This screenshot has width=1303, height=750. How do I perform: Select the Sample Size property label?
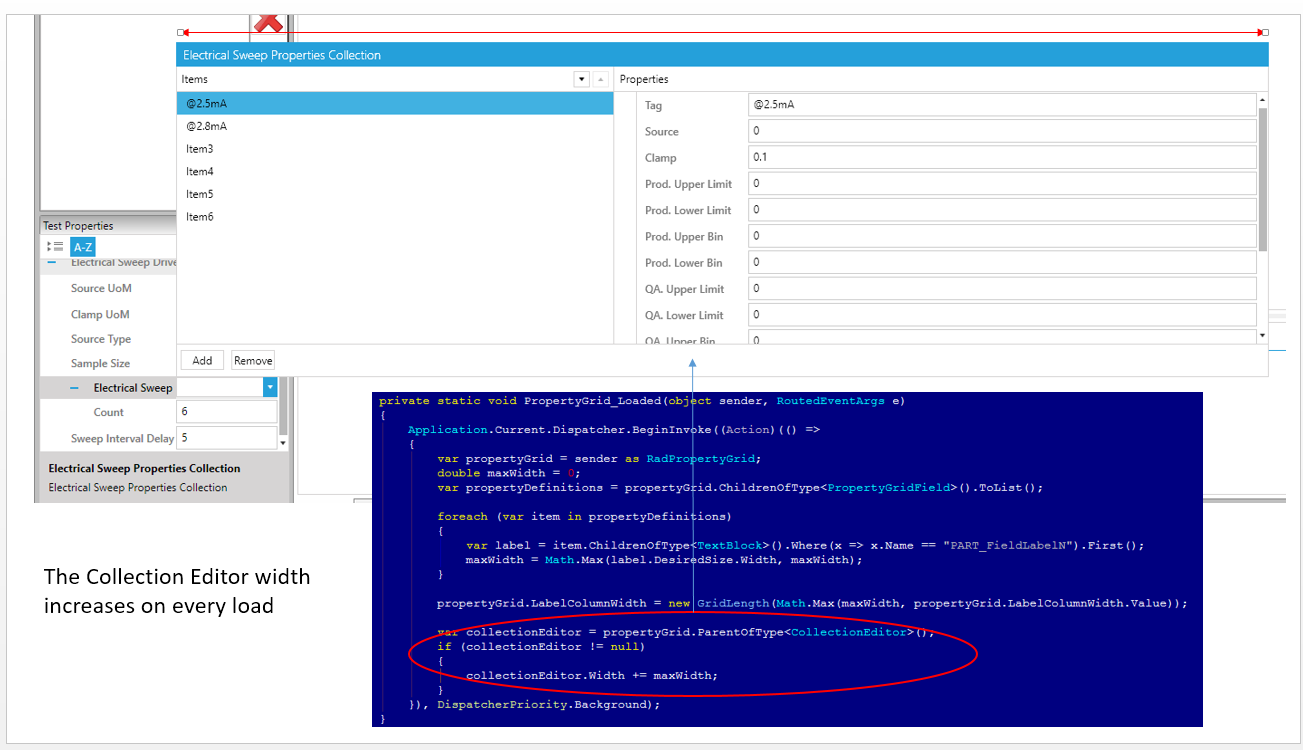(100, 364)
